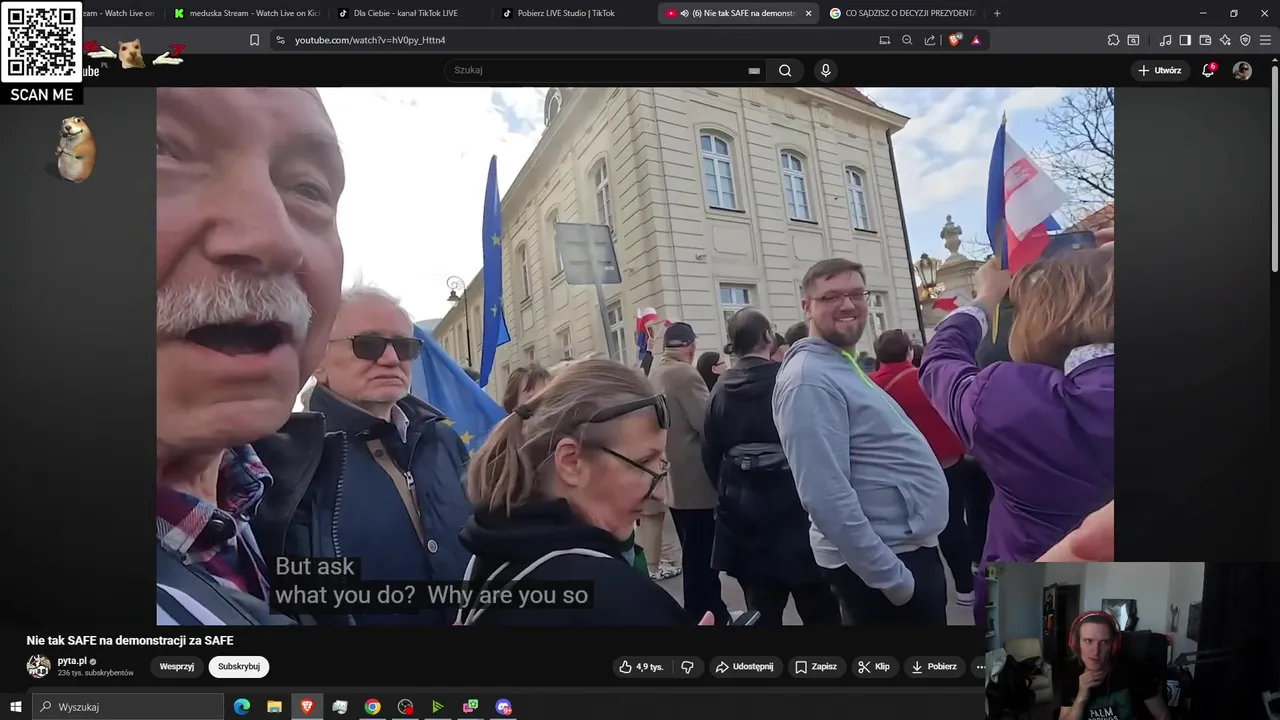Viewport: 1280px width, 720px height.
Task: Start voice search with the microphone icon
Action: point(825,70)
